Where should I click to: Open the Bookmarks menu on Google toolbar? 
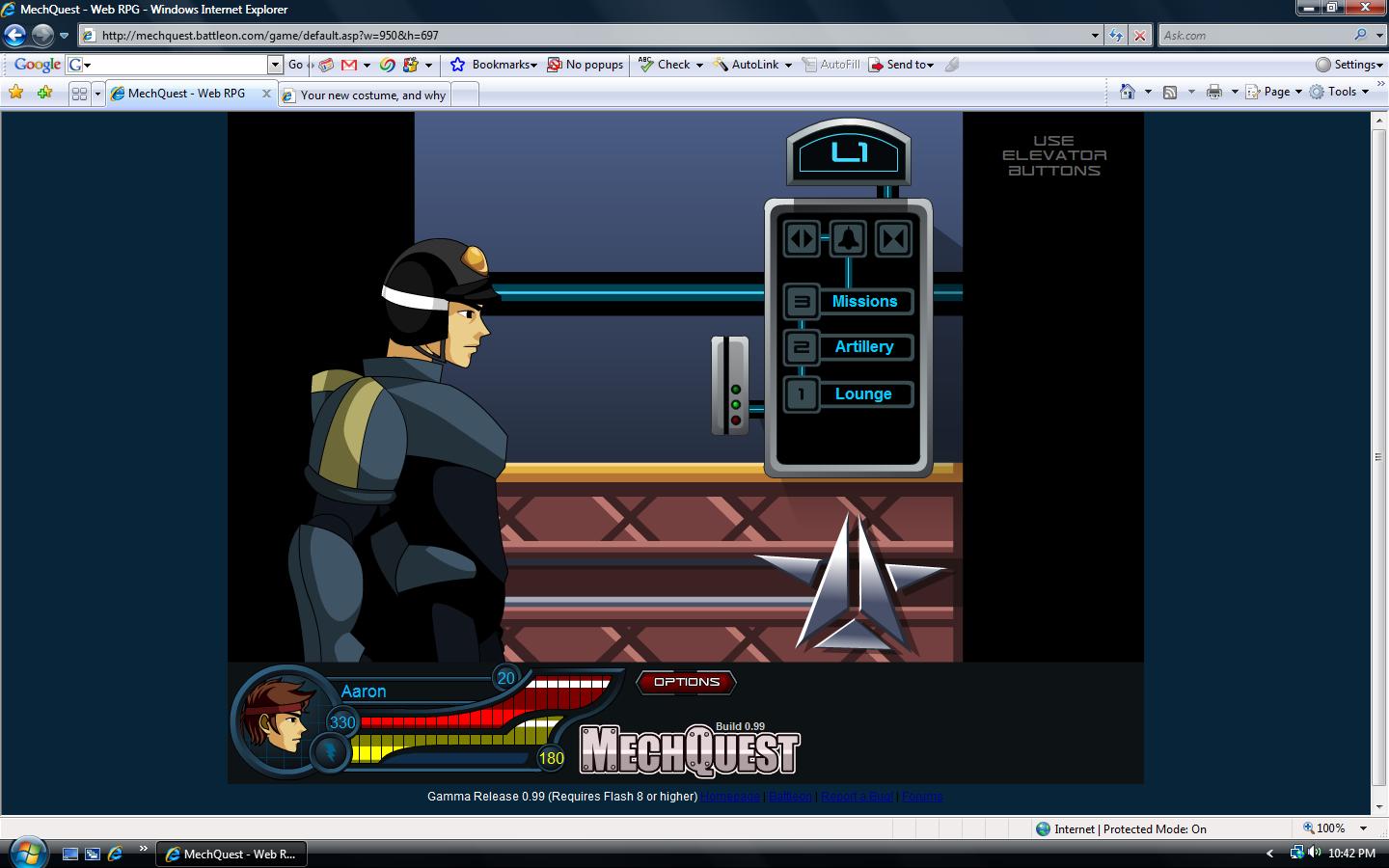[494, 65]
